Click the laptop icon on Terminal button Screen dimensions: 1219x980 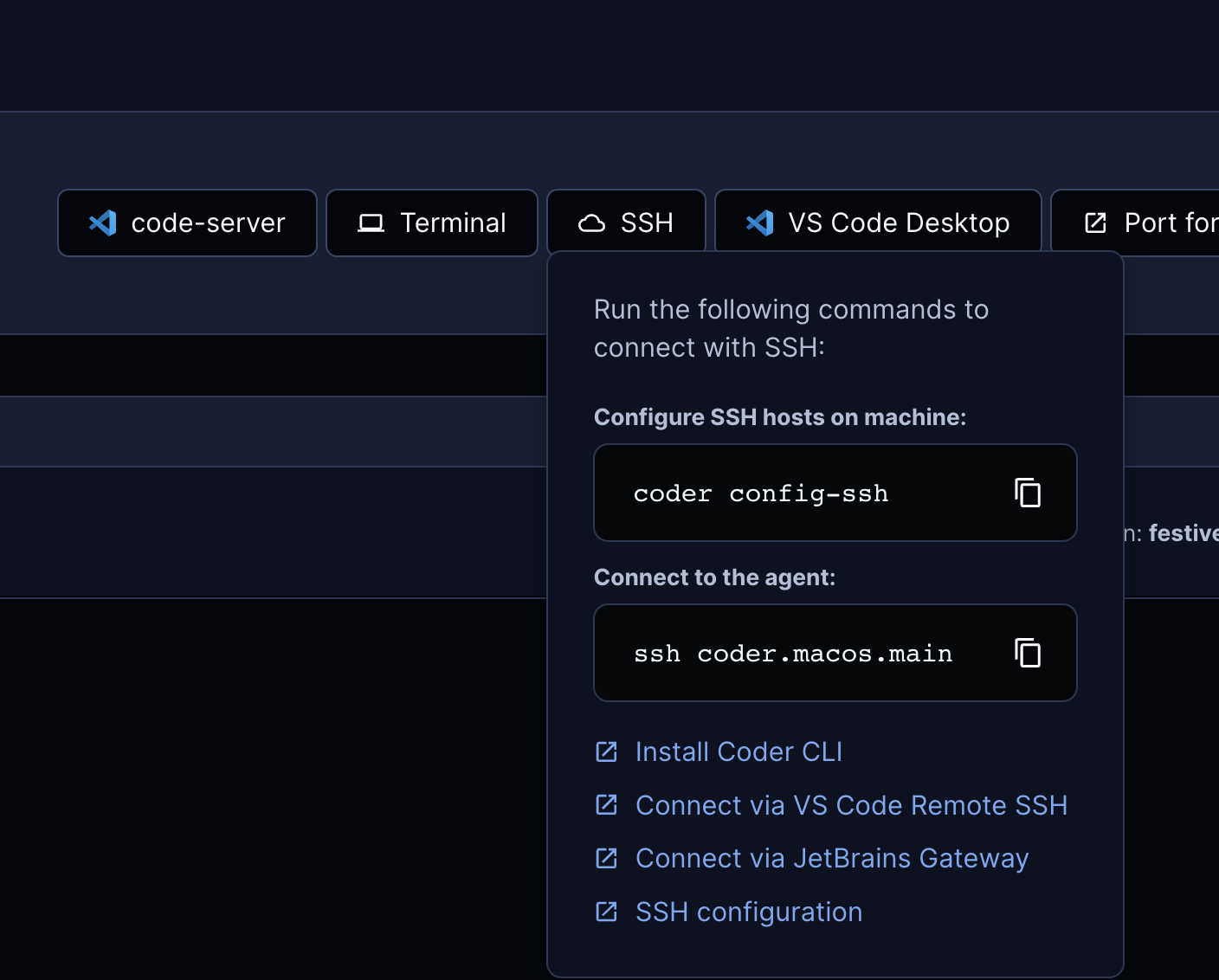[371, 223]
